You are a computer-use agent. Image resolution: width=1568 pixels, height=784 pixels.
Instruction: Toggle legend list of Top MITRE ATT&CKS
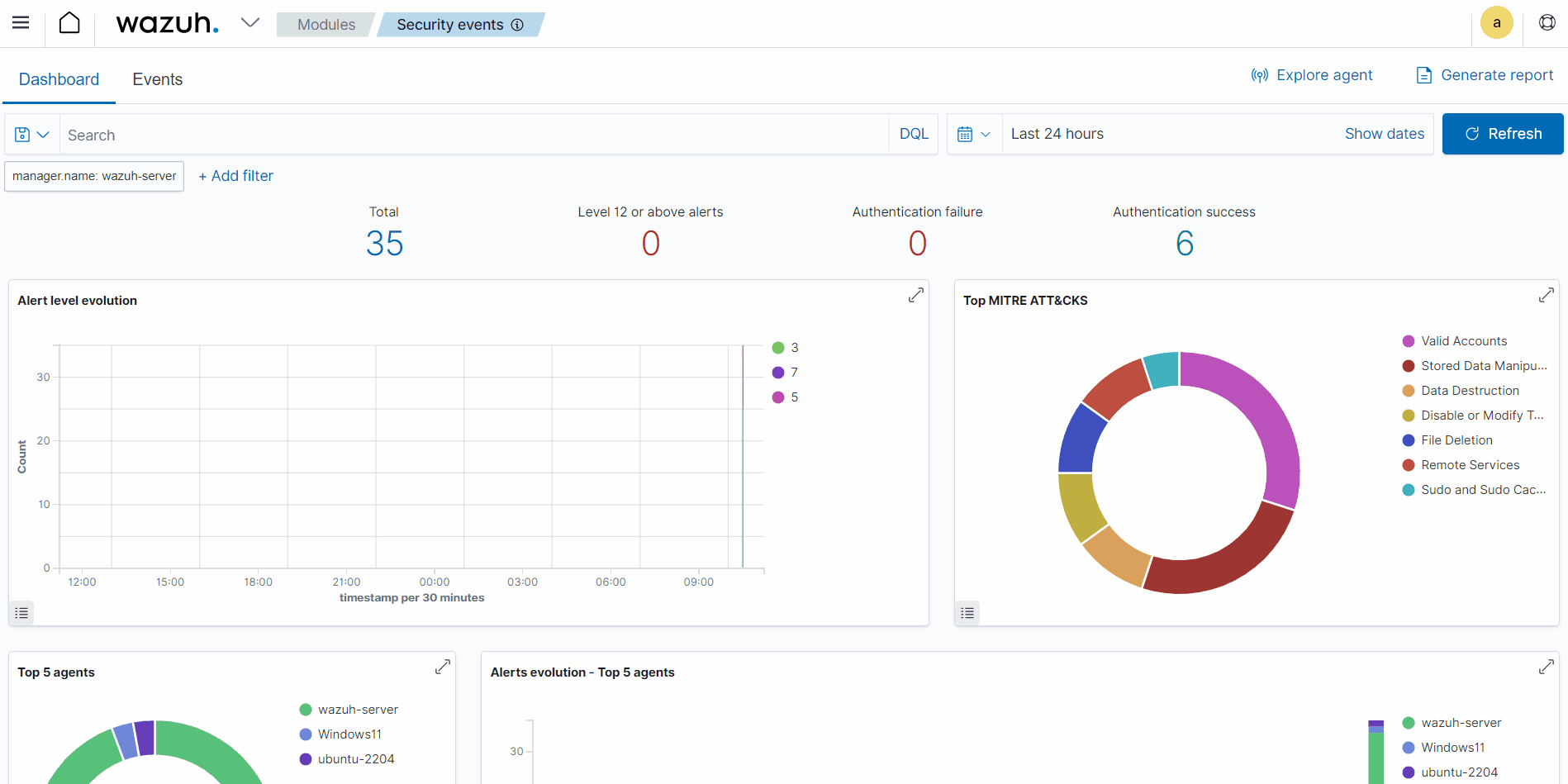(967, 613)
